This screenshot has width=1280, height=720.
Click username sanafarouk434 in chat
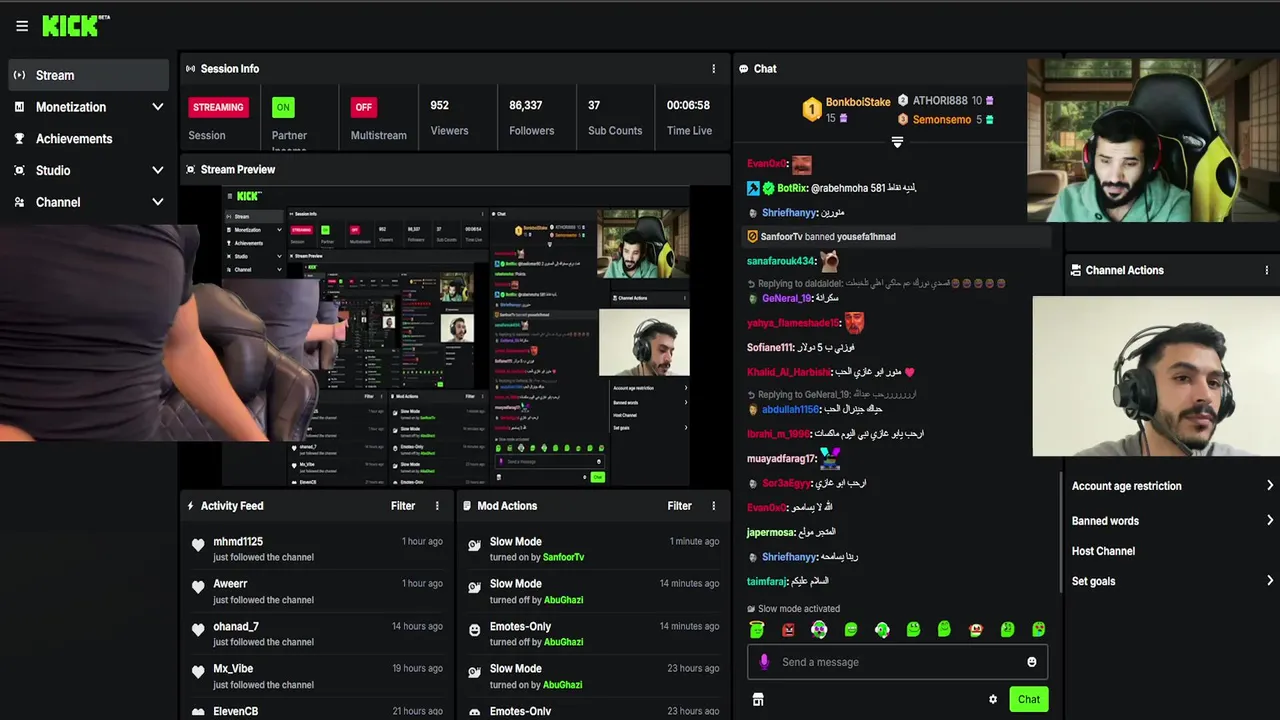tap(781, 261)
